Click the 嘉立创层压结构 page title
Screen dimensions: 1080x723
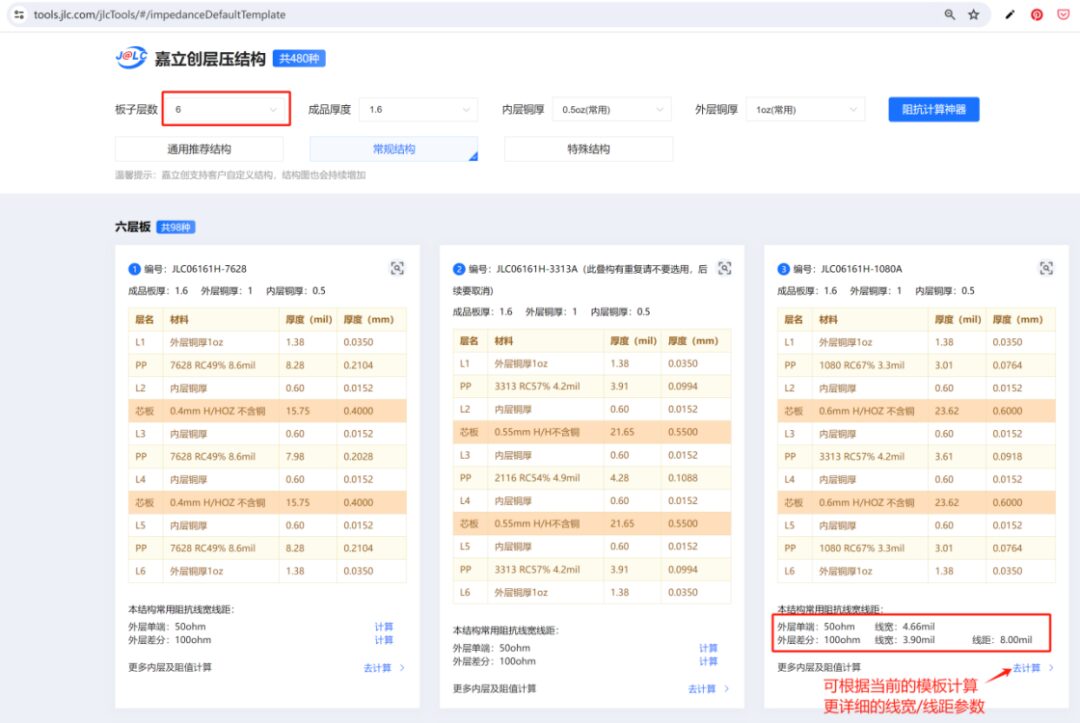(x=210, y=59)
